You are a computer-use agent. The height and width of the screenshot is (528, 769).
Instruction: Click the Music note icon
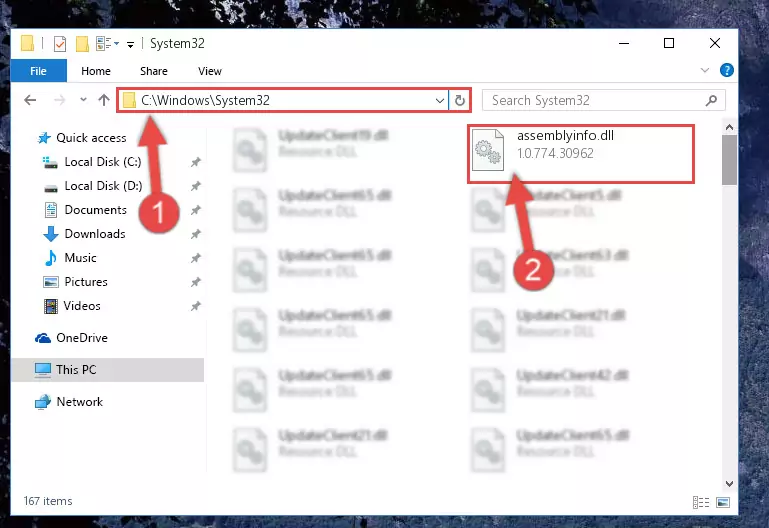(x=51, y=258)
